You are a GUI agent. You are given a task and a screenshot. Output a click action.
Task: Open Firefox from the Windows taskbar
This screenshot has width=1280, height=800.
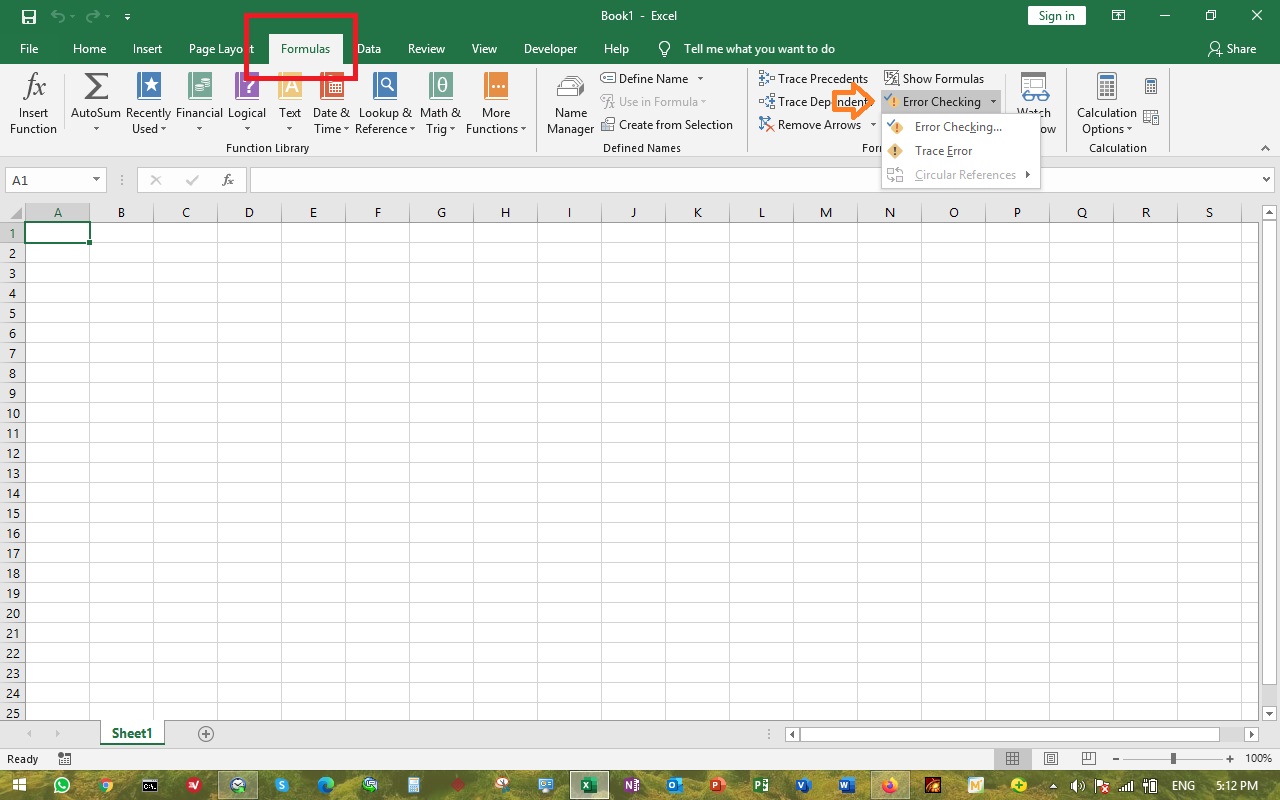tap(890, 785)
